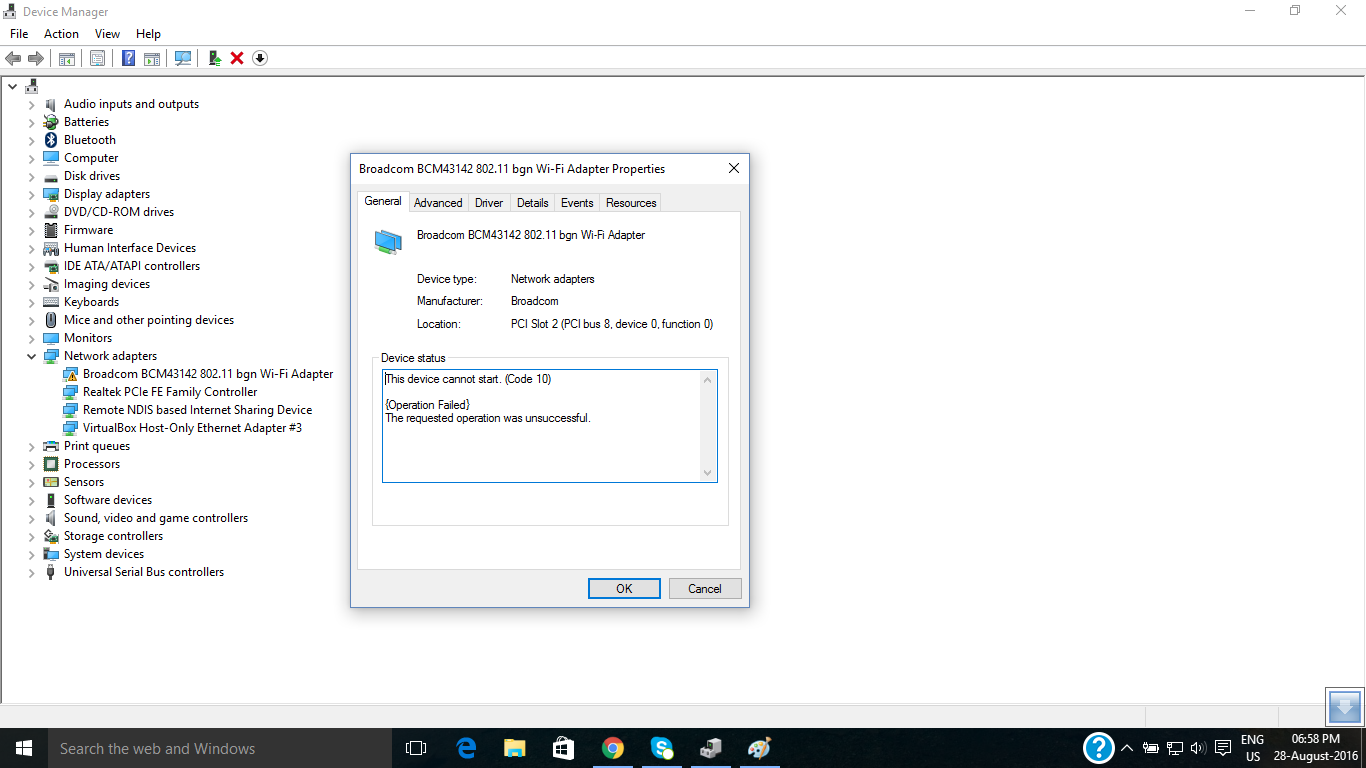Click the blue Help question mark toolbar icon
Viewport: 1366px width, 768px height.
point(128,58)
